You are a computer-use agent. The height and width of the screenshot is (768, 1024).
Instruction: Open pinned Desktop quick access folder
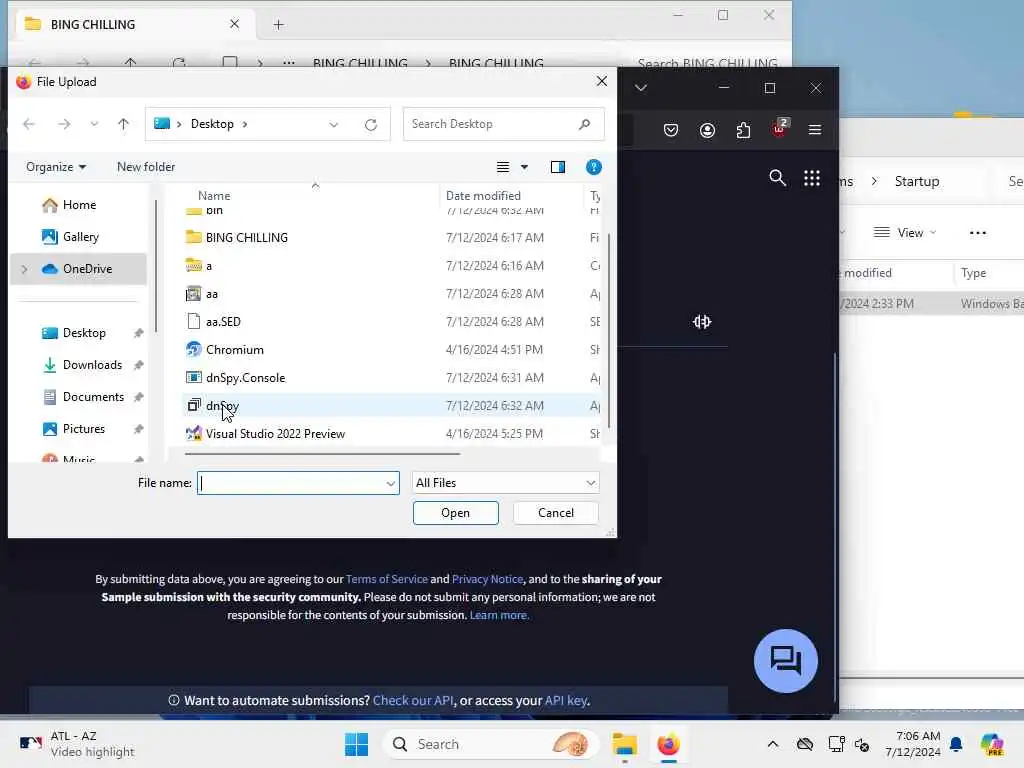point(84,333)
